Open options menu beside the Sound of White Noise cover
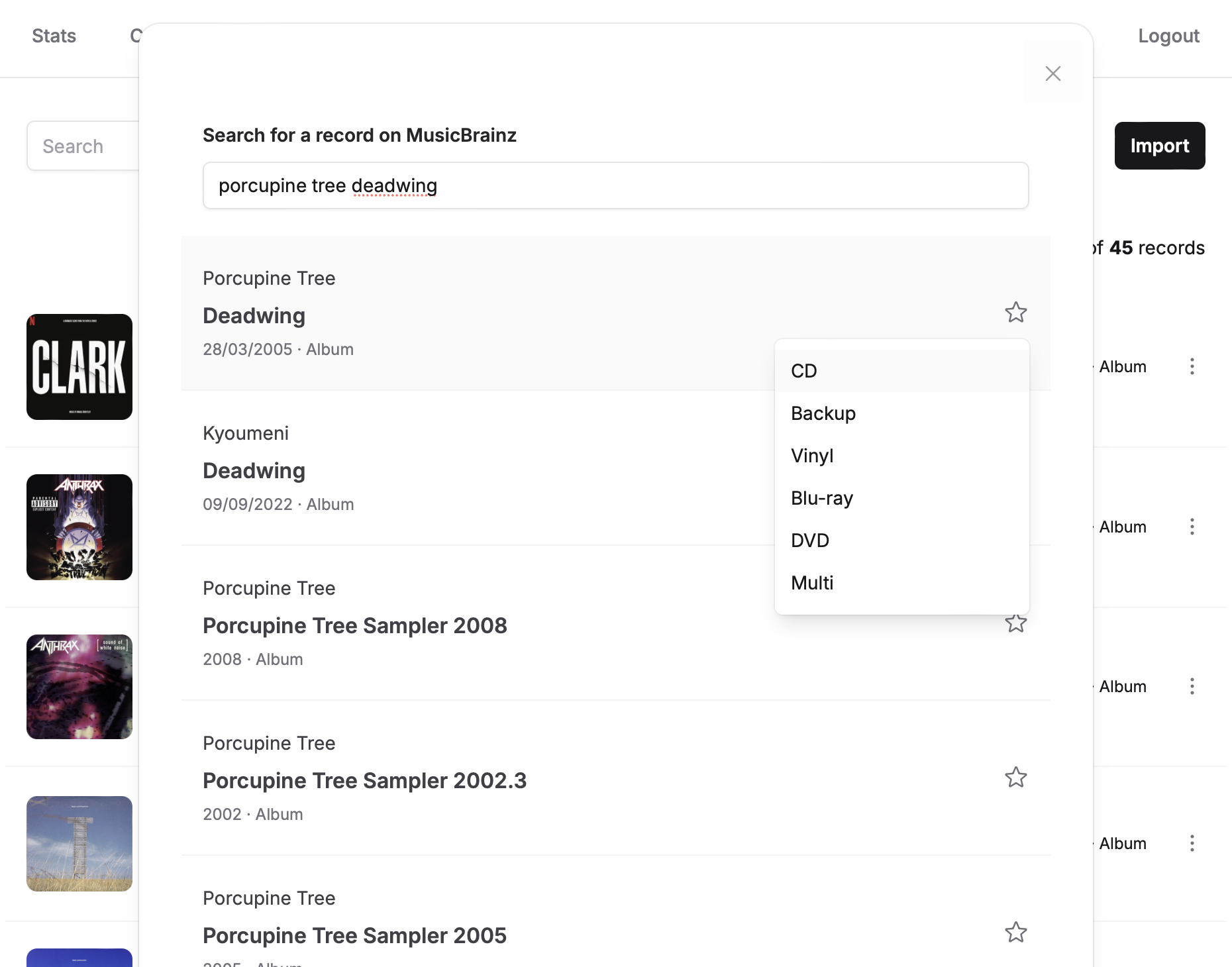Image resolution: width=1232 pixels, height=967 pixels. tap(1192, 686)
